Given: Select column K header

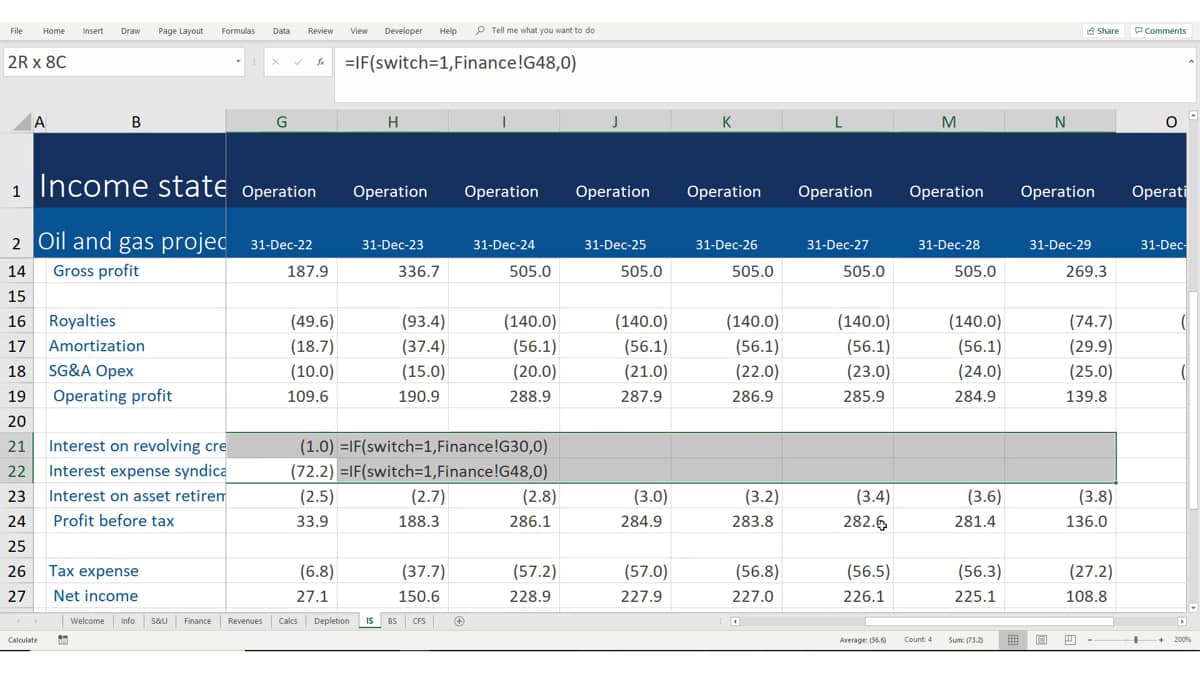Looking at the screenshot, I should [x=726, y=122].
